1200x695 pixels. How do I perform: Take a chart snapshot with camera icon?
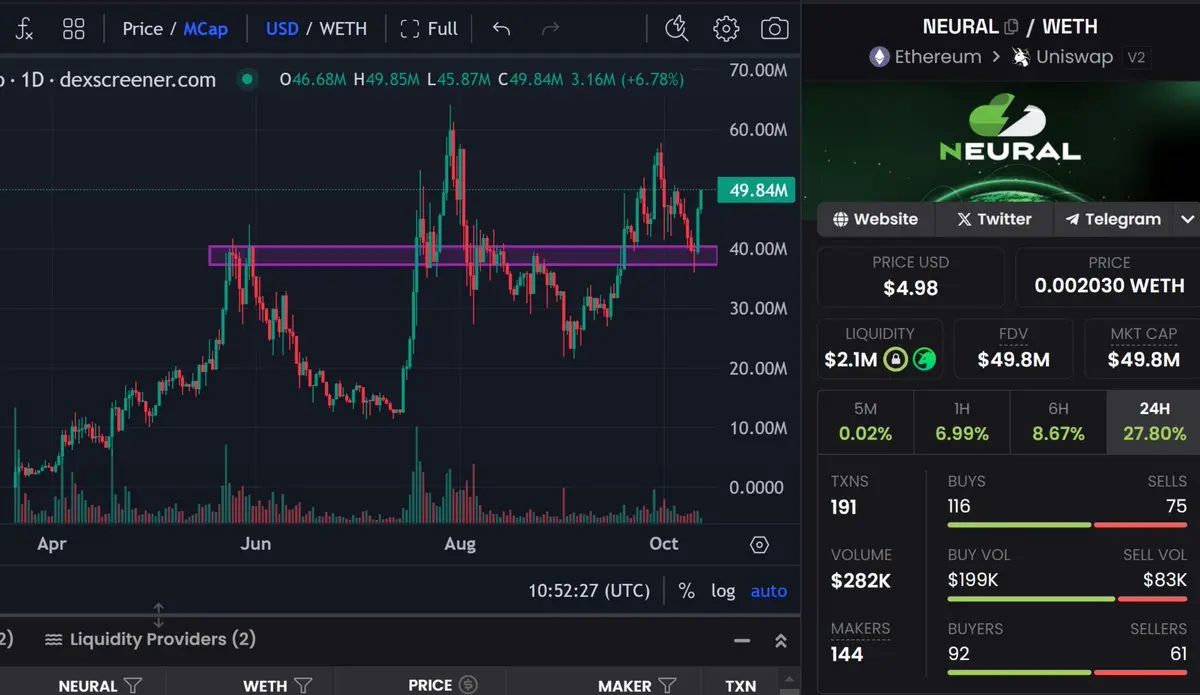(x=774, y=29)
